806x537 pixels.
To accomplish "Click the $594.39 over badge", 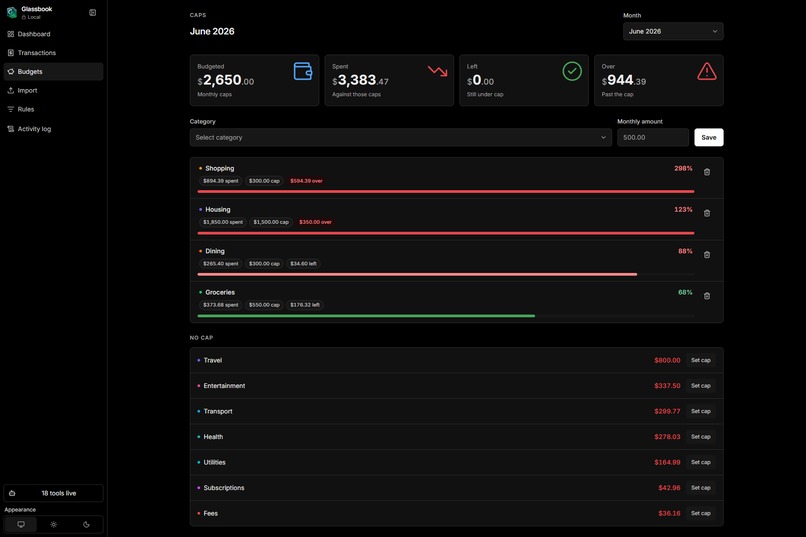I will tap(306, 181).
